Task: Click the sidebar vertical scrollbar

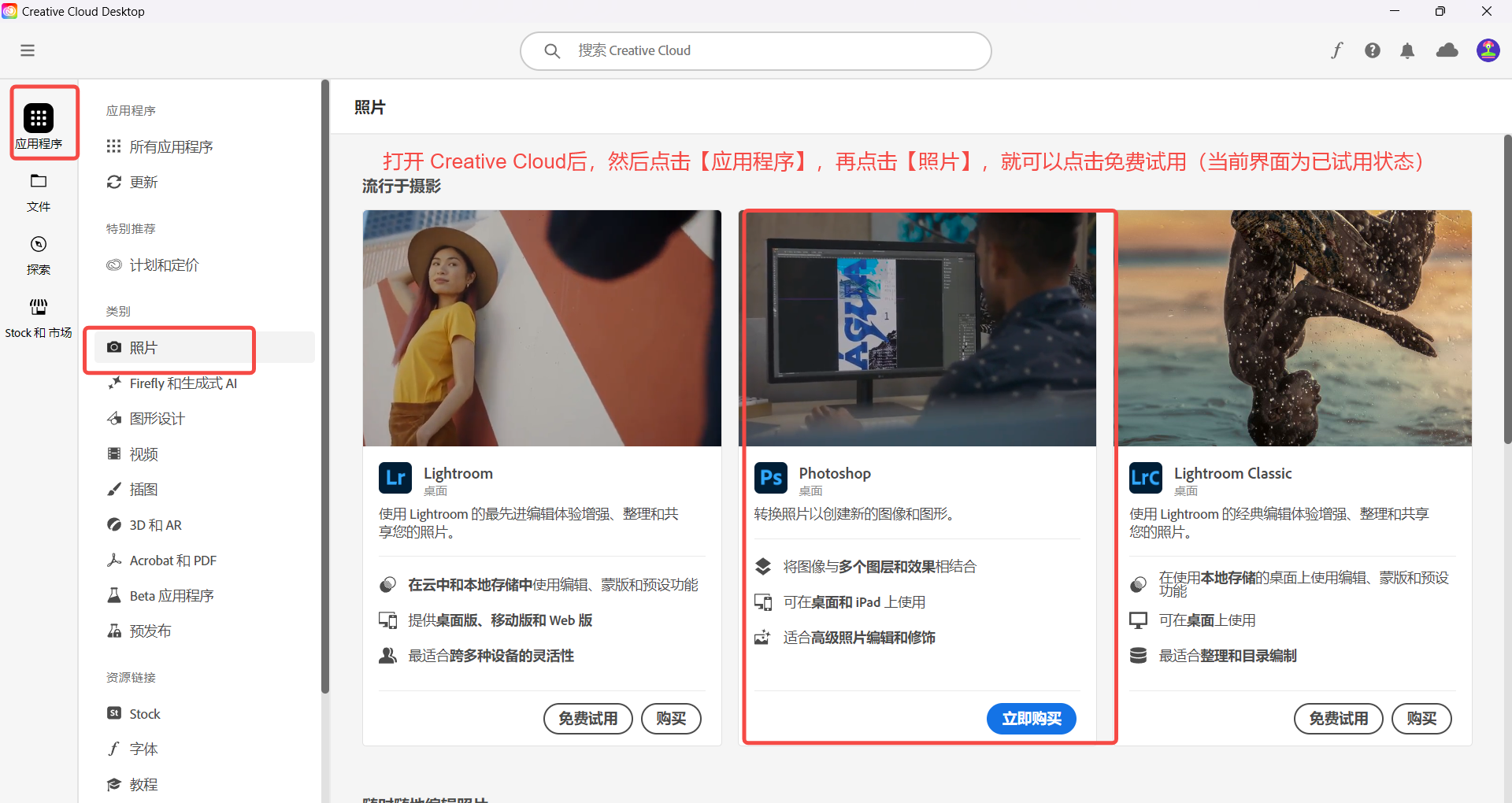Action: (x=324, y=386)
